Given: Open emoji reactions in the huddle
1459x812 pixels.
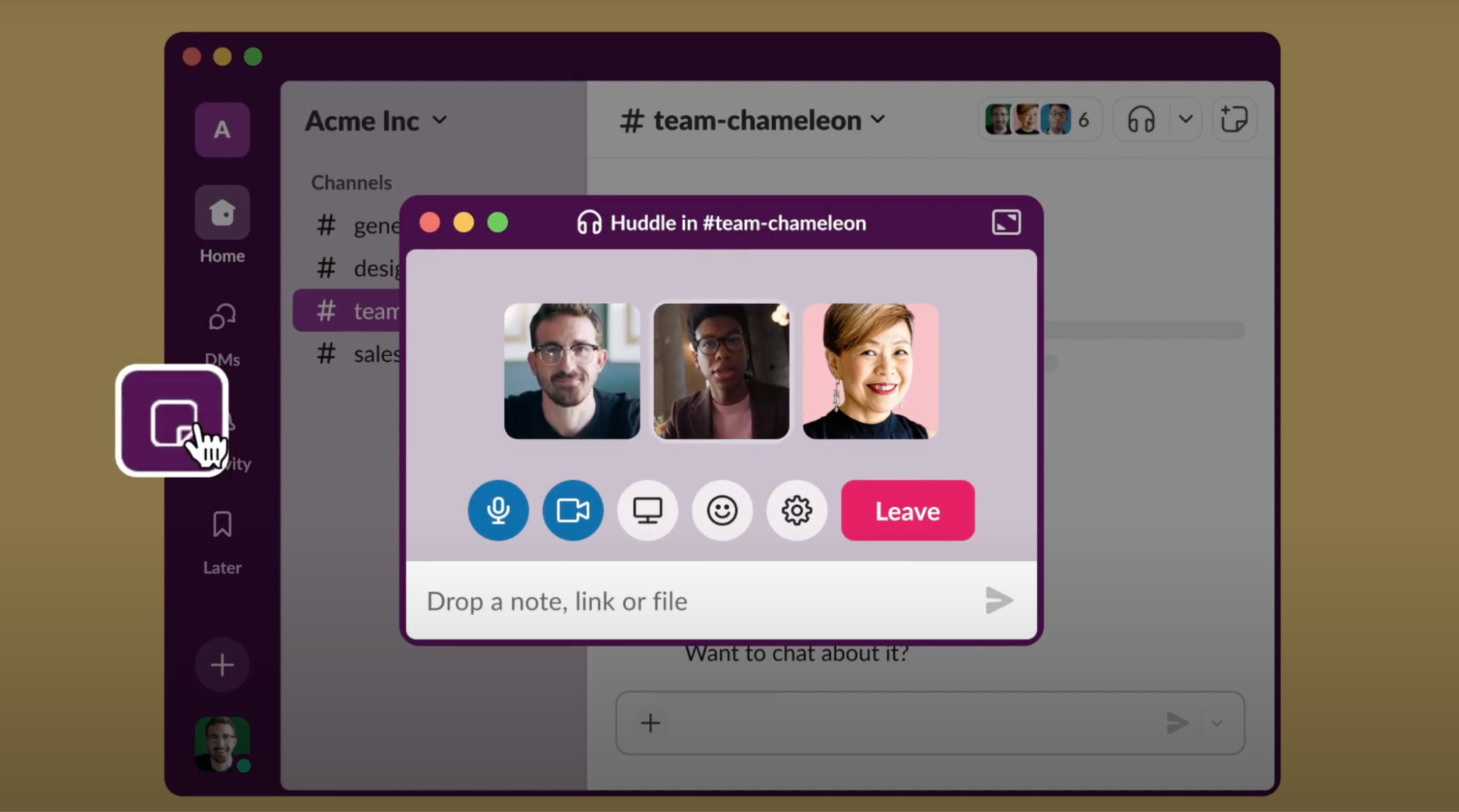Looking at the screenshot, I should [x=722, y=510].
